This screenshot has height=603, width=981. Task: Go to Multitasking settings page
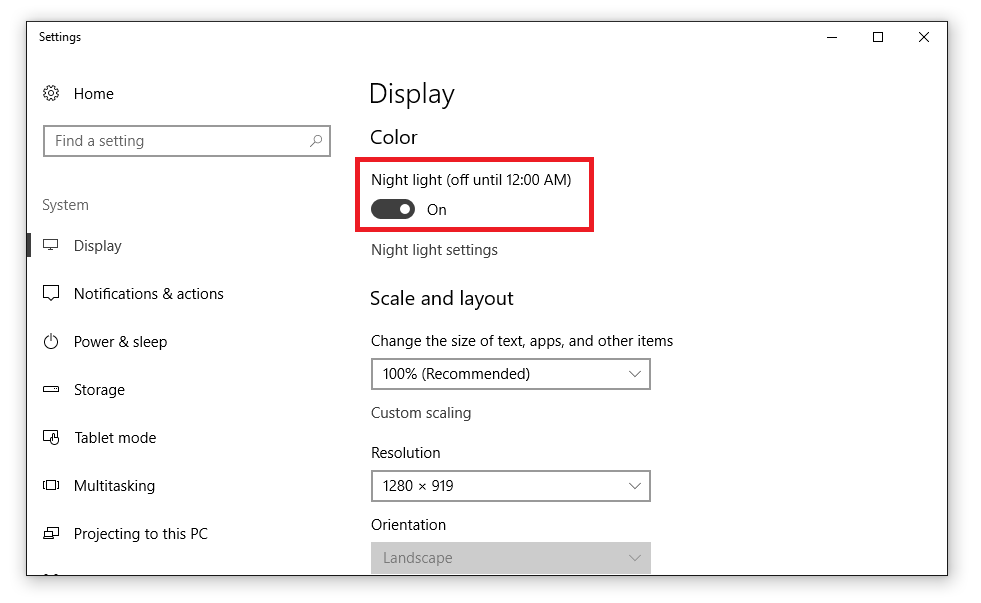pos(114,486)
